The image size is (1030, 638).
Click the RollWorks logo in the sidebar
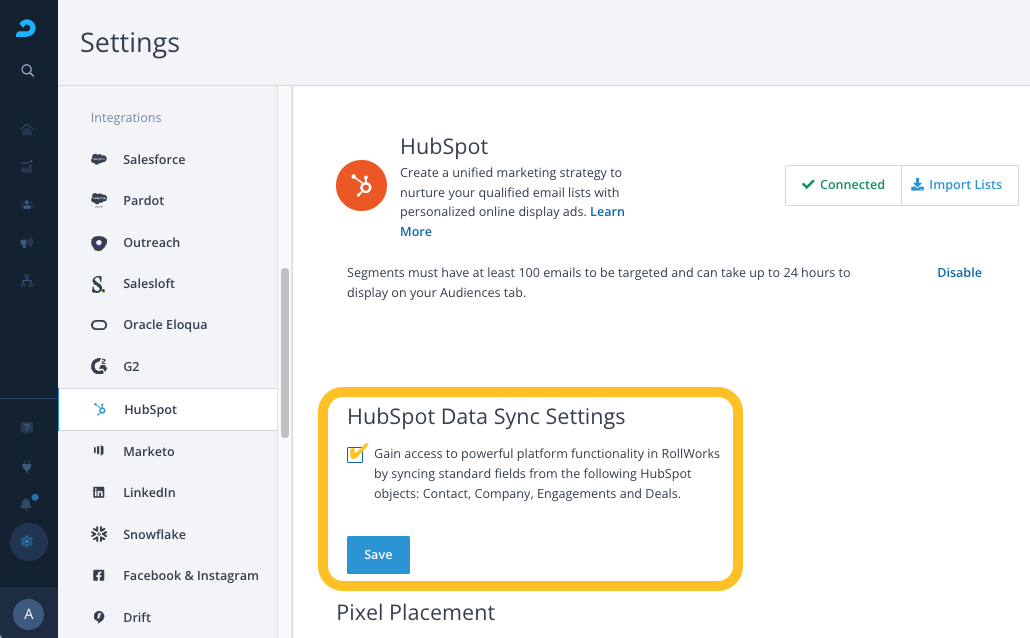click(27, 29)
